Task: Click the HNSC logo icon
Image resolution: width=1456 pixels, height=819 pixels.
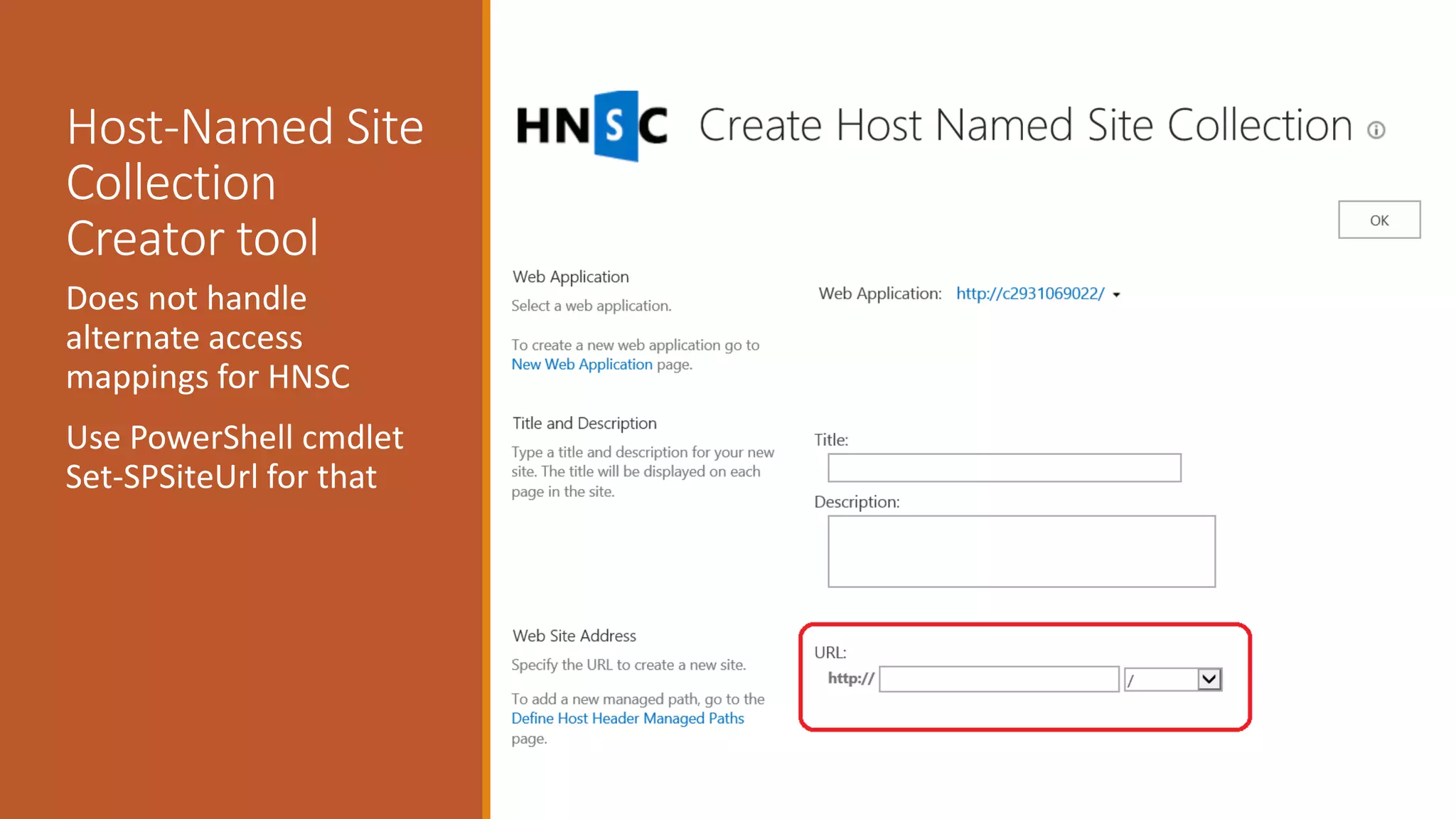Action: coord(591,126)
